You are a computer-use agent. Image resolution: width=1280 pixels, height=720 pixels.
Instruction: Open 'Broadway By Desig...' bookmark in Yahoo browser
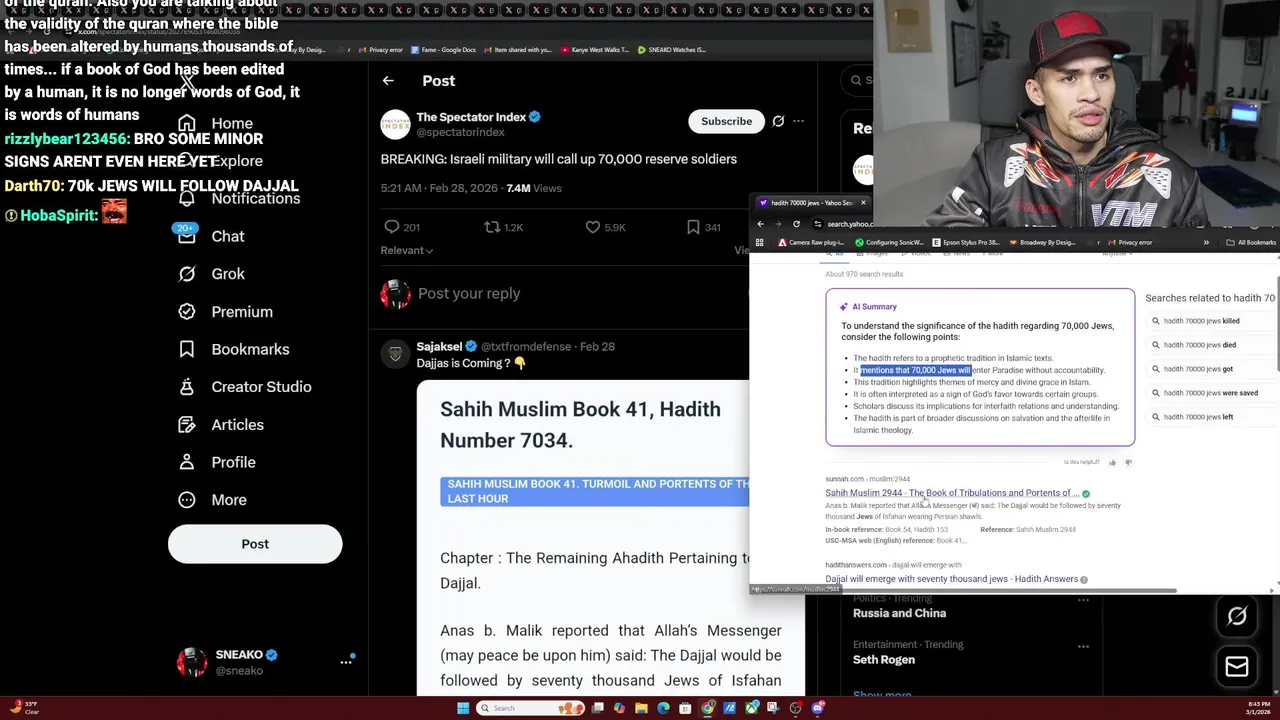(1041, 243)
